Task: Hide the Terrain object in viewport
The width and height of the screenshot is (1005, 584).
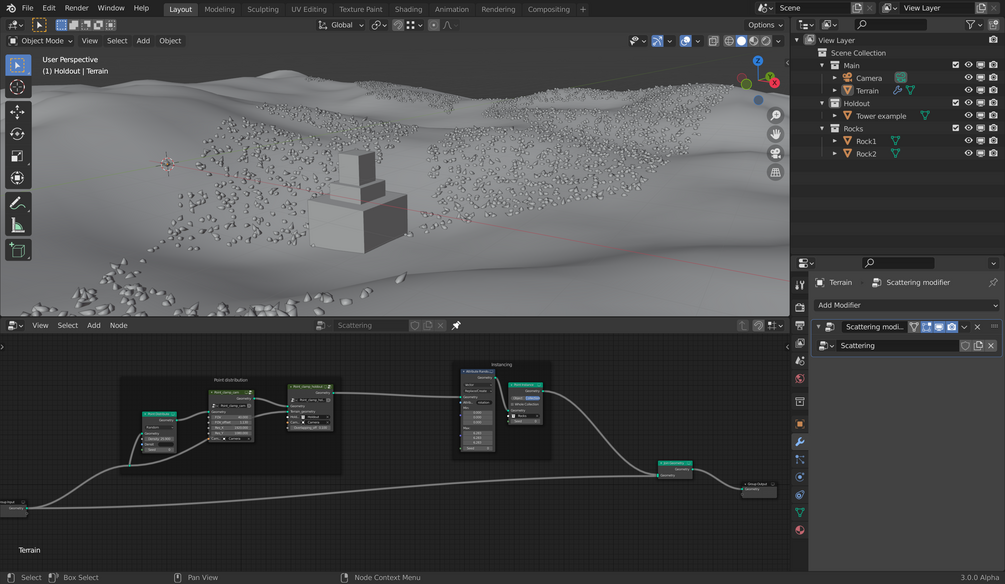Action: [968, 90]
